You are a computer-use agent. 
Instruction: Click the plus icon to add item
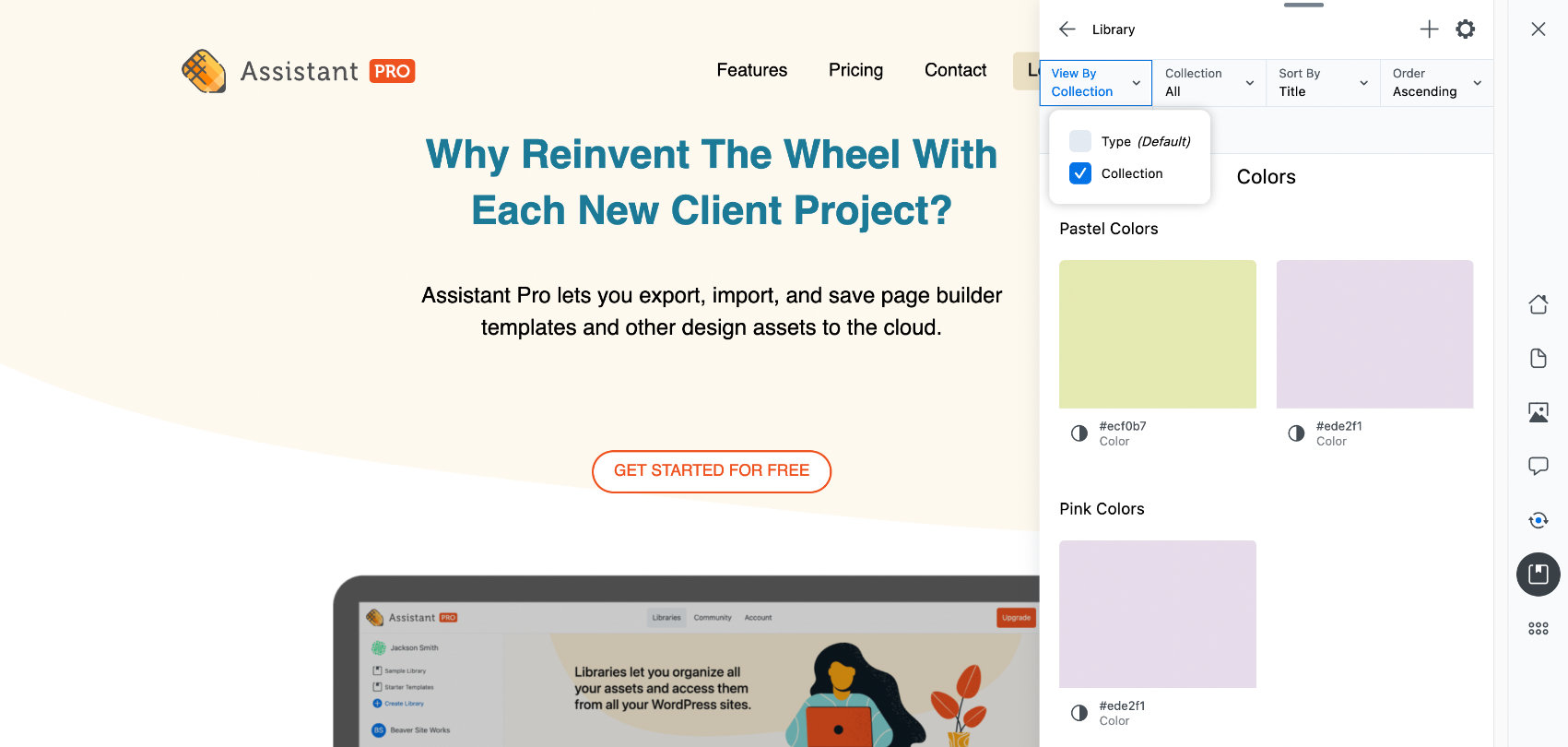(1429, 30)
